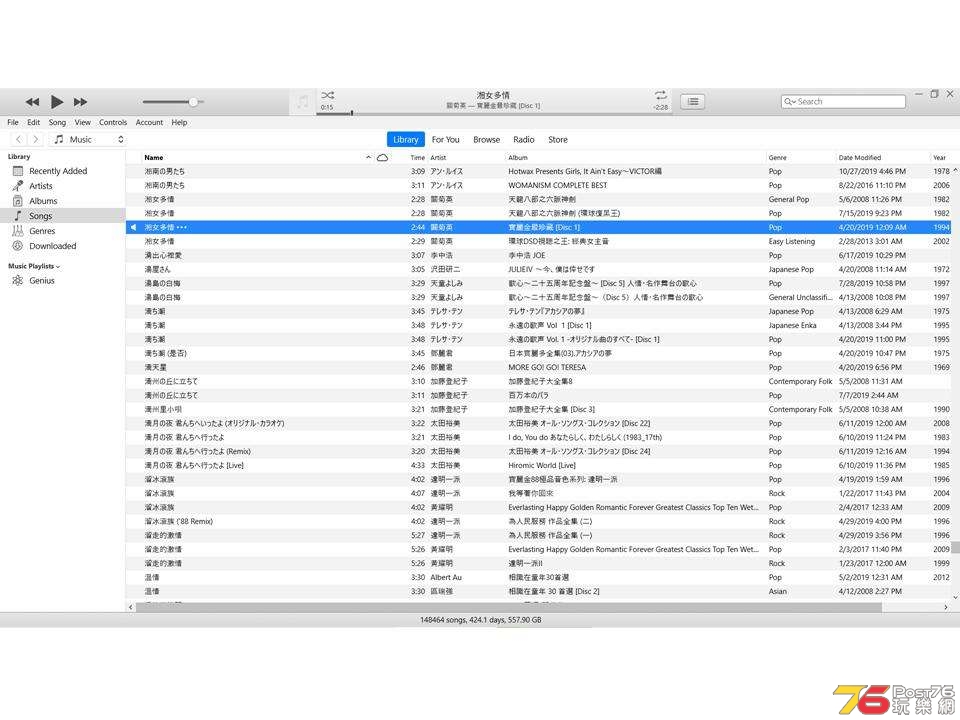The image size is (960, 720).
Task: Click the horizontal scrollbar of the song list
Action: click(509, 607)
